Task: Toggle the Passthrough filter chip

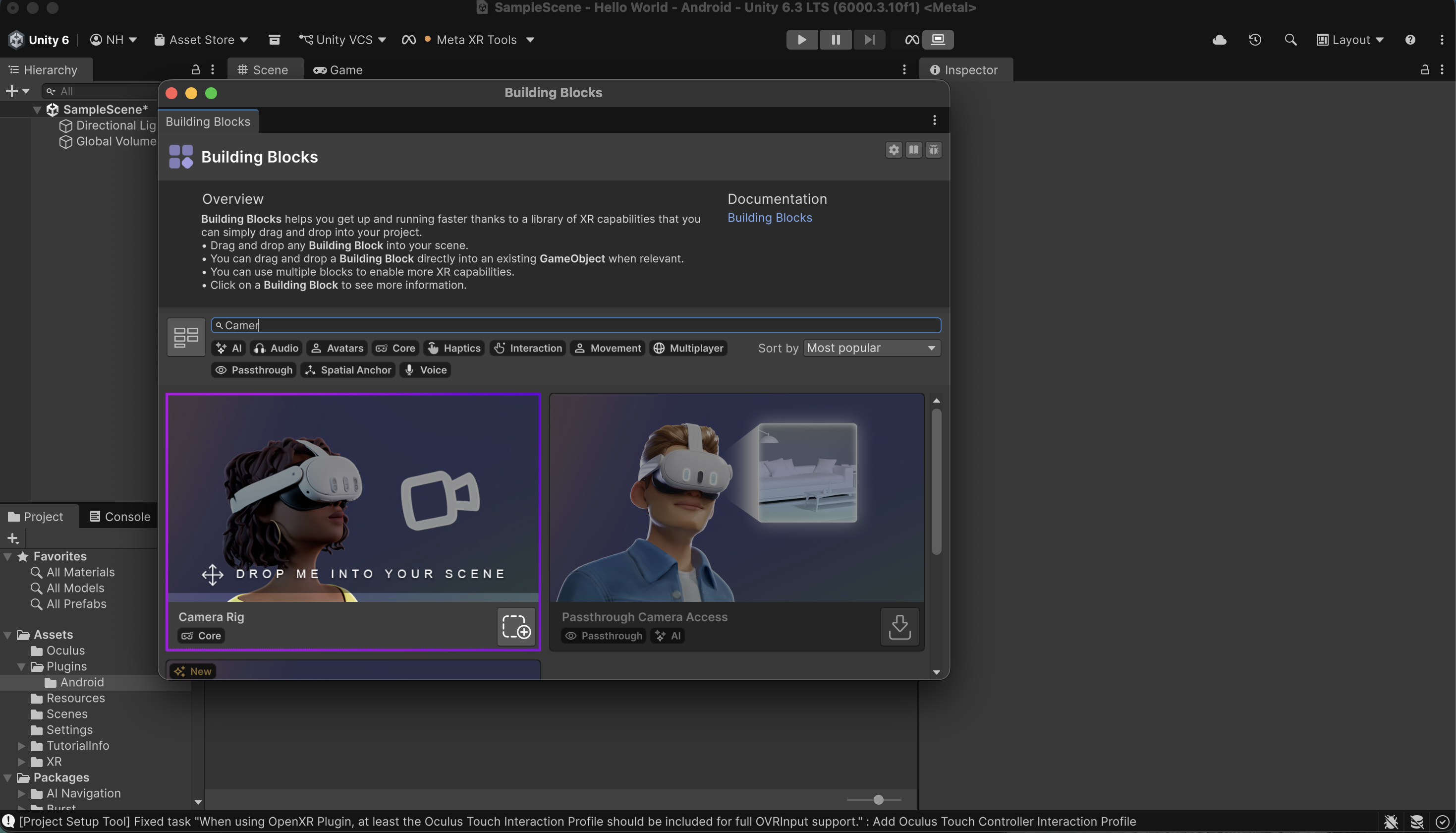Action: click(253, 369)
